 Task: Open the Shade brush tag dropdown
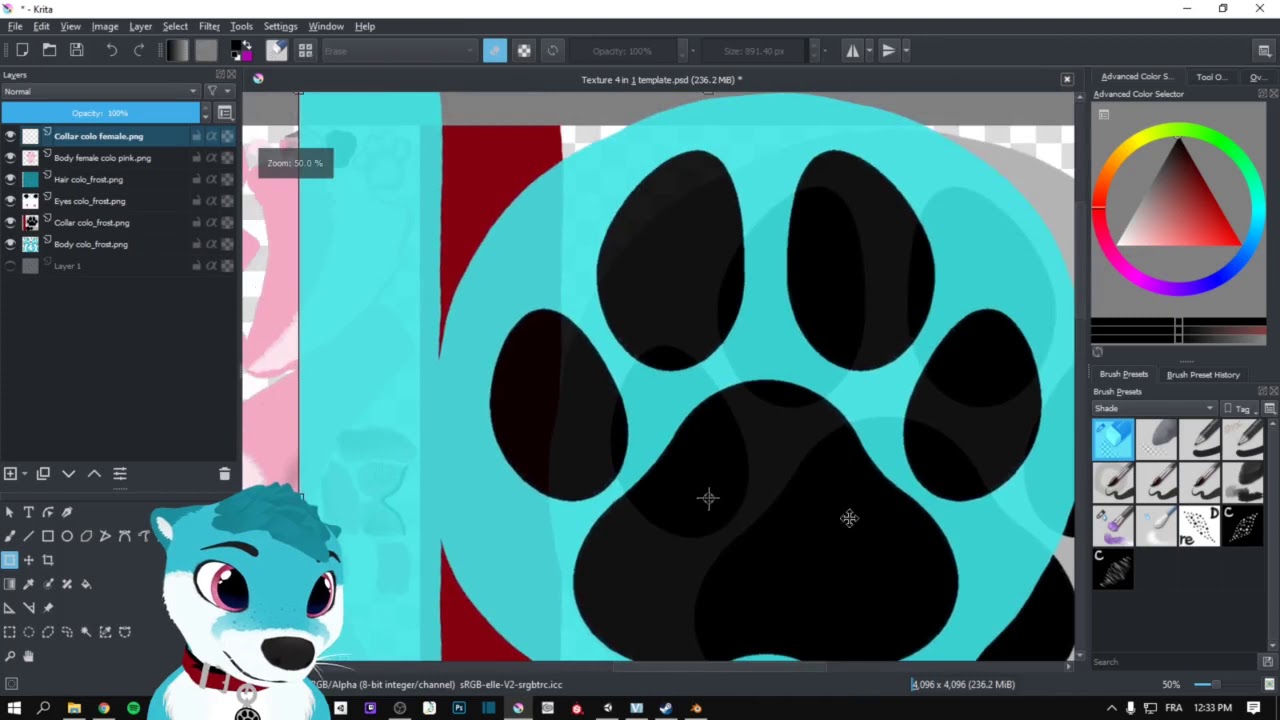(1154, 408)
